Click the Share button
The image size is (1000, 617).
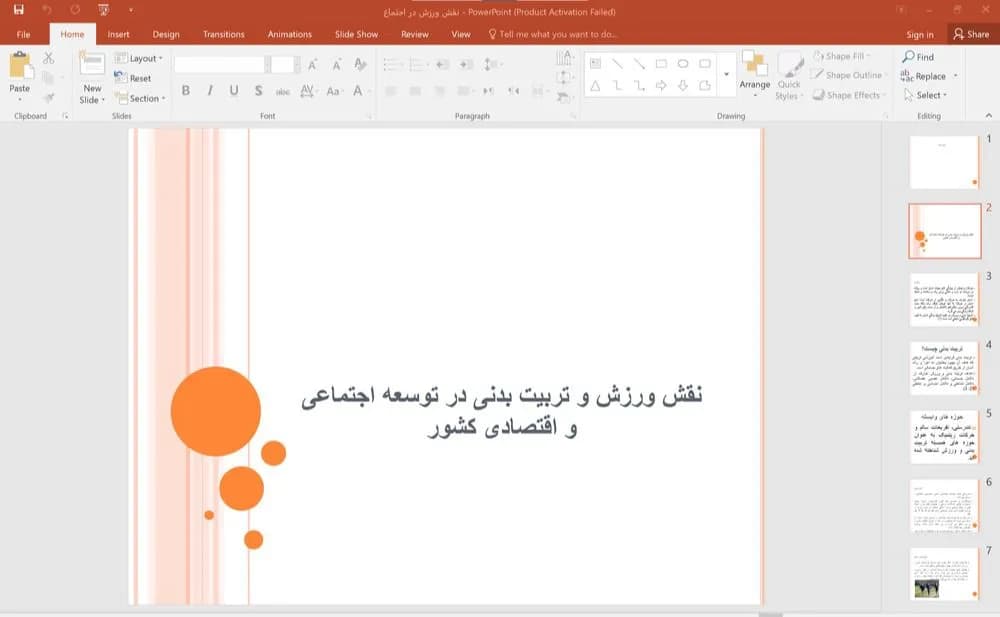(x=971, y=34)
